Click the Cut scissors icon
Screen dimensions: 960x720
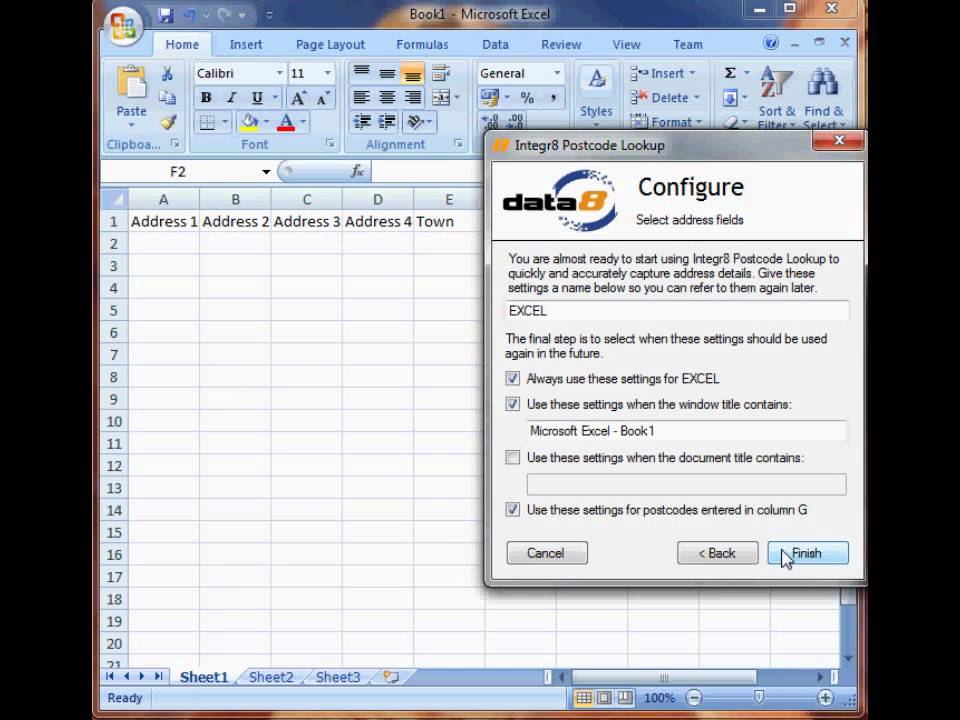[167, 74]
